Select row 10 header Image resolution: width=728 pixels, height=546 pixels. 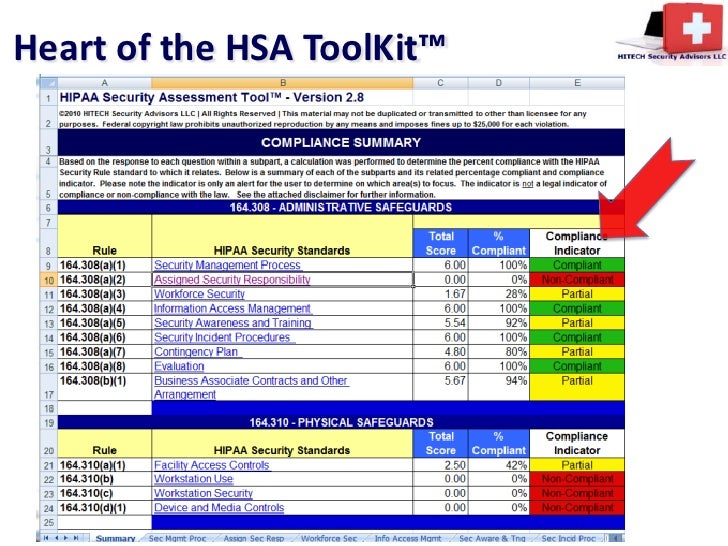[48, 280]
